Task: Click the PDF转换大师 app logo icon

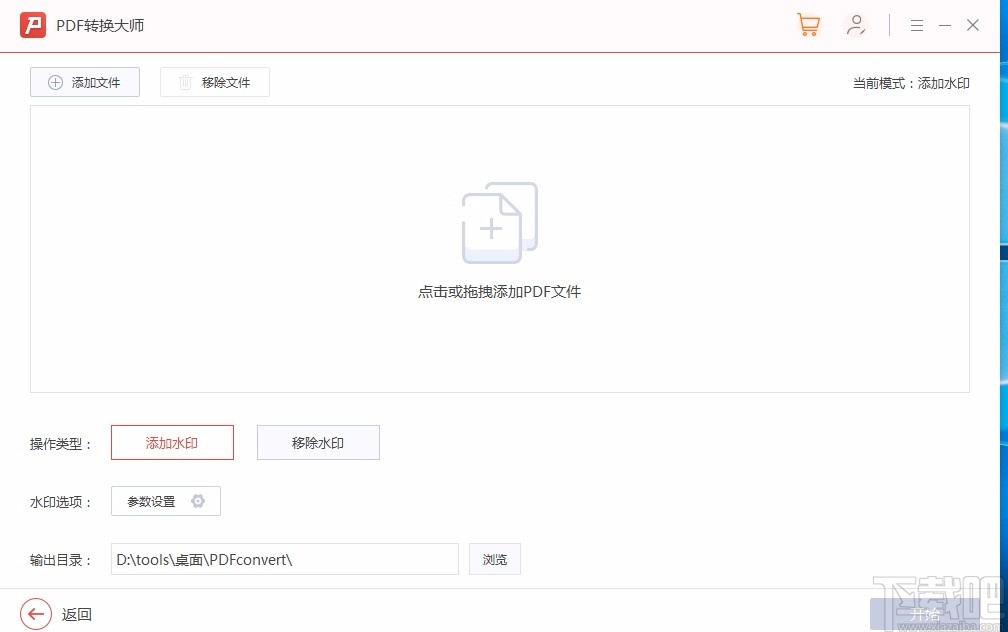Action: click(33, 24)
